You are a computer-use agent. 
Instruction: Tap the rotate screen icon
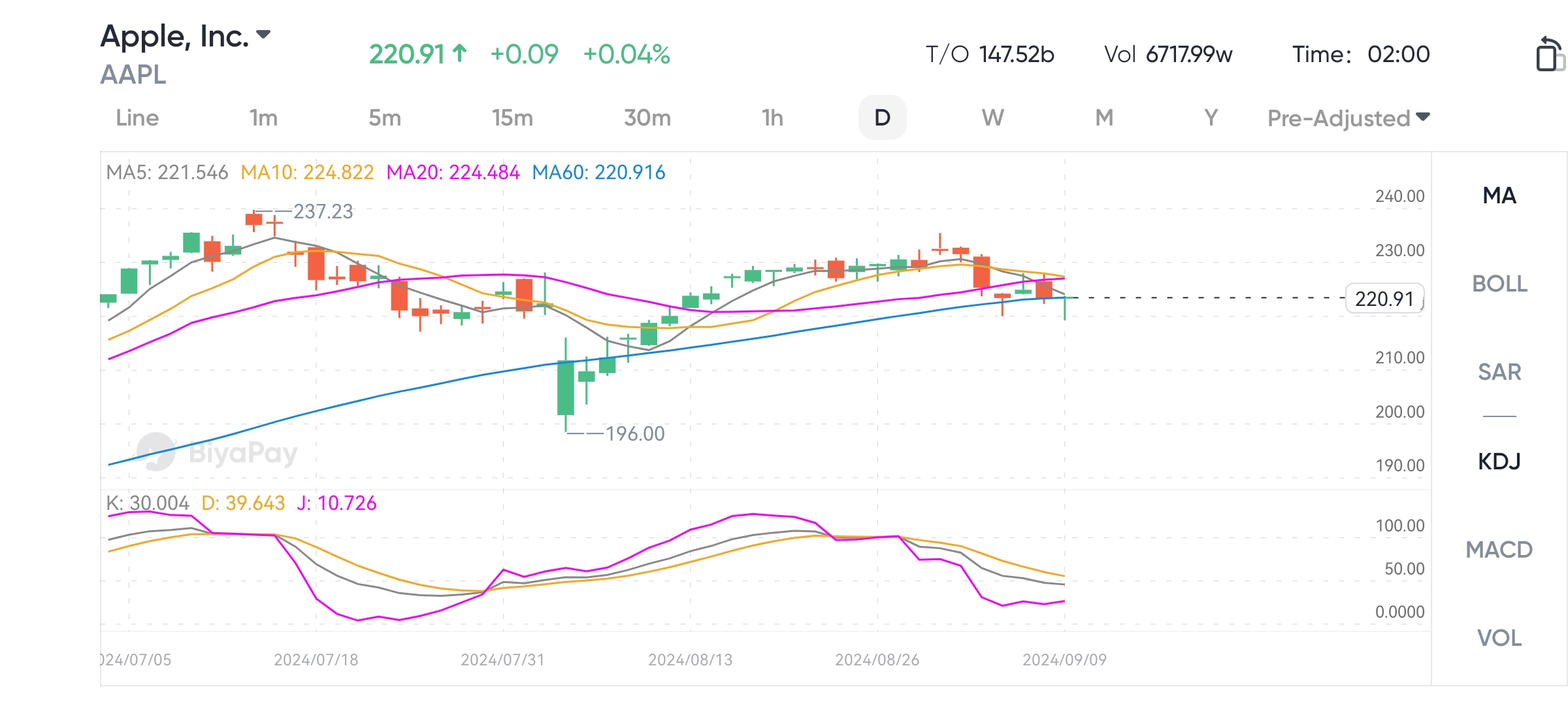coord(1550,54)
